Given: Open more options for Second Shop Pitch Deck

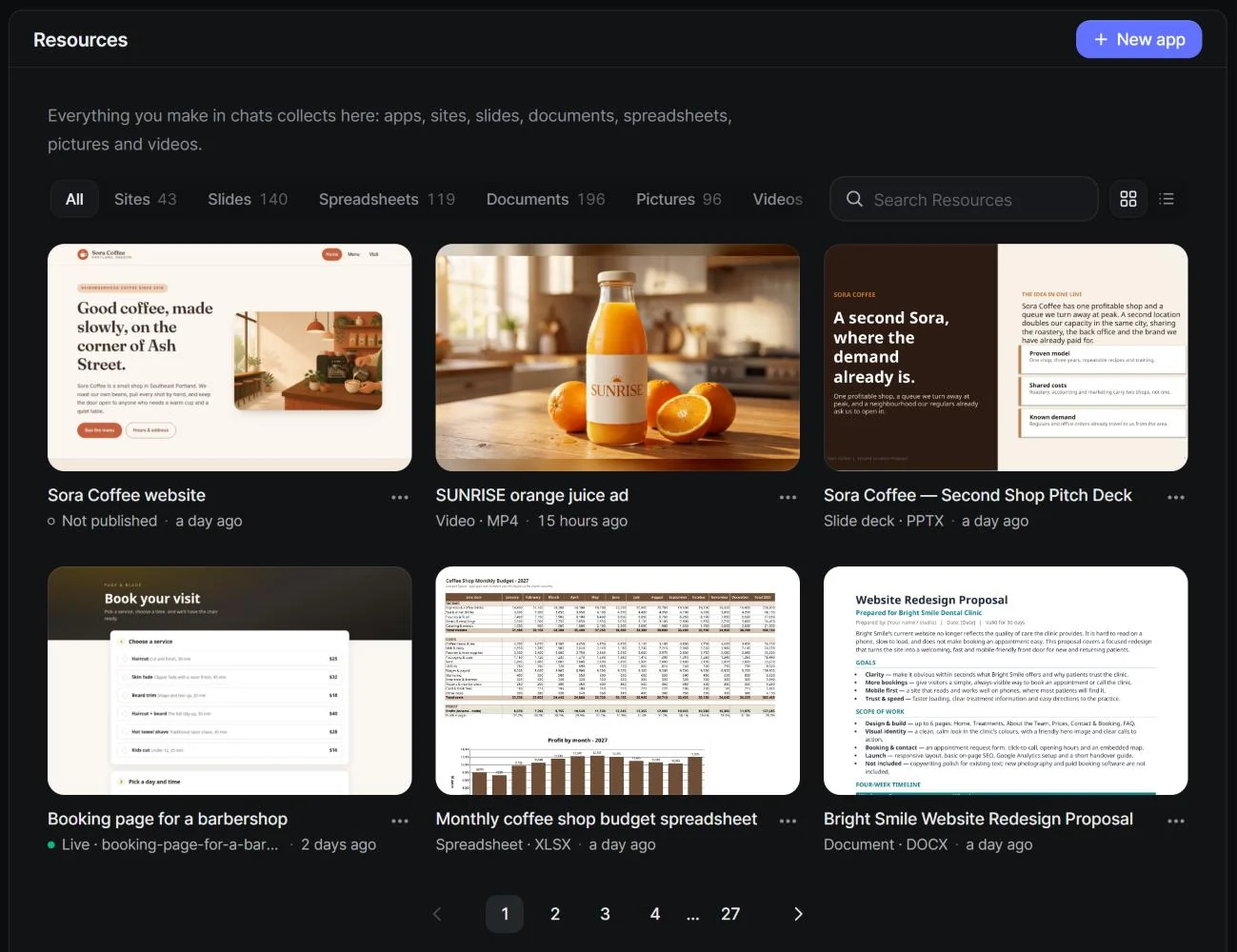Looking at the screenshot, I should click(1176, 497).
